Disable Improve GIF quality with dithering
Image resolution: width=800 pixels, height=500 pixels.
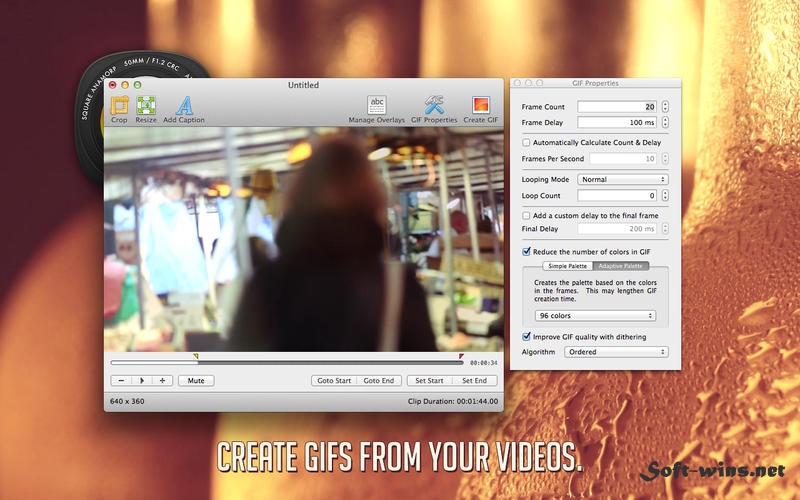526,337
